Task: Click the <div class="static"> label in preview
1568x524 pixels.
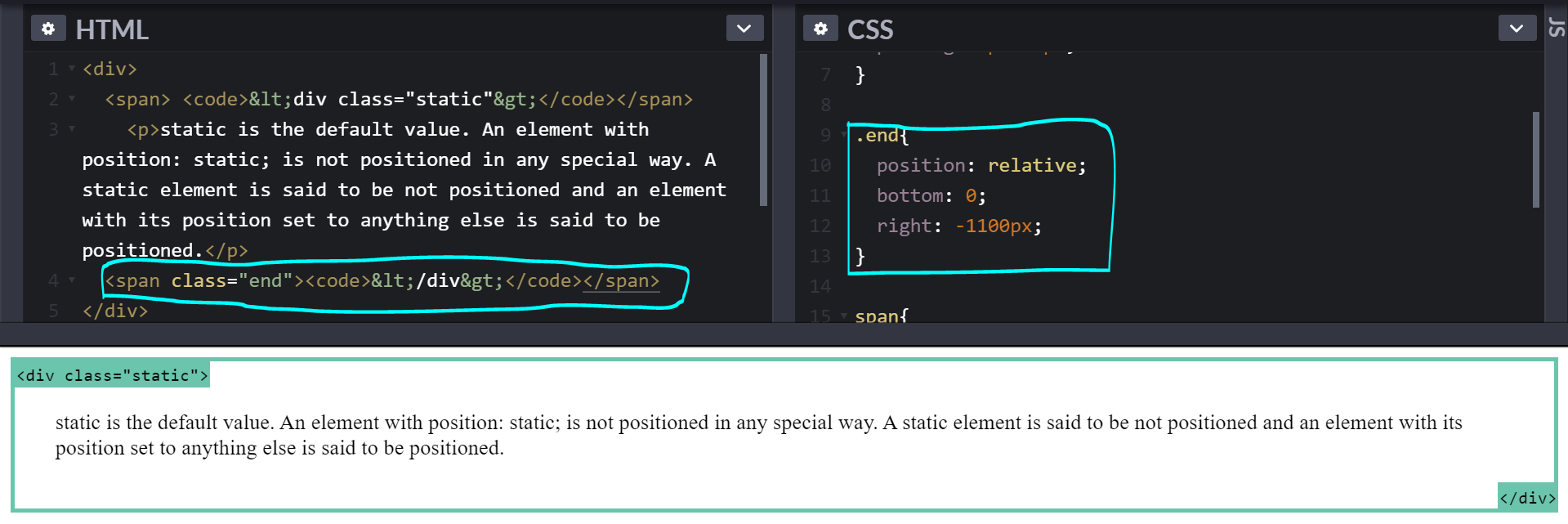Action: pyautogui.click(x=112, y=375)
